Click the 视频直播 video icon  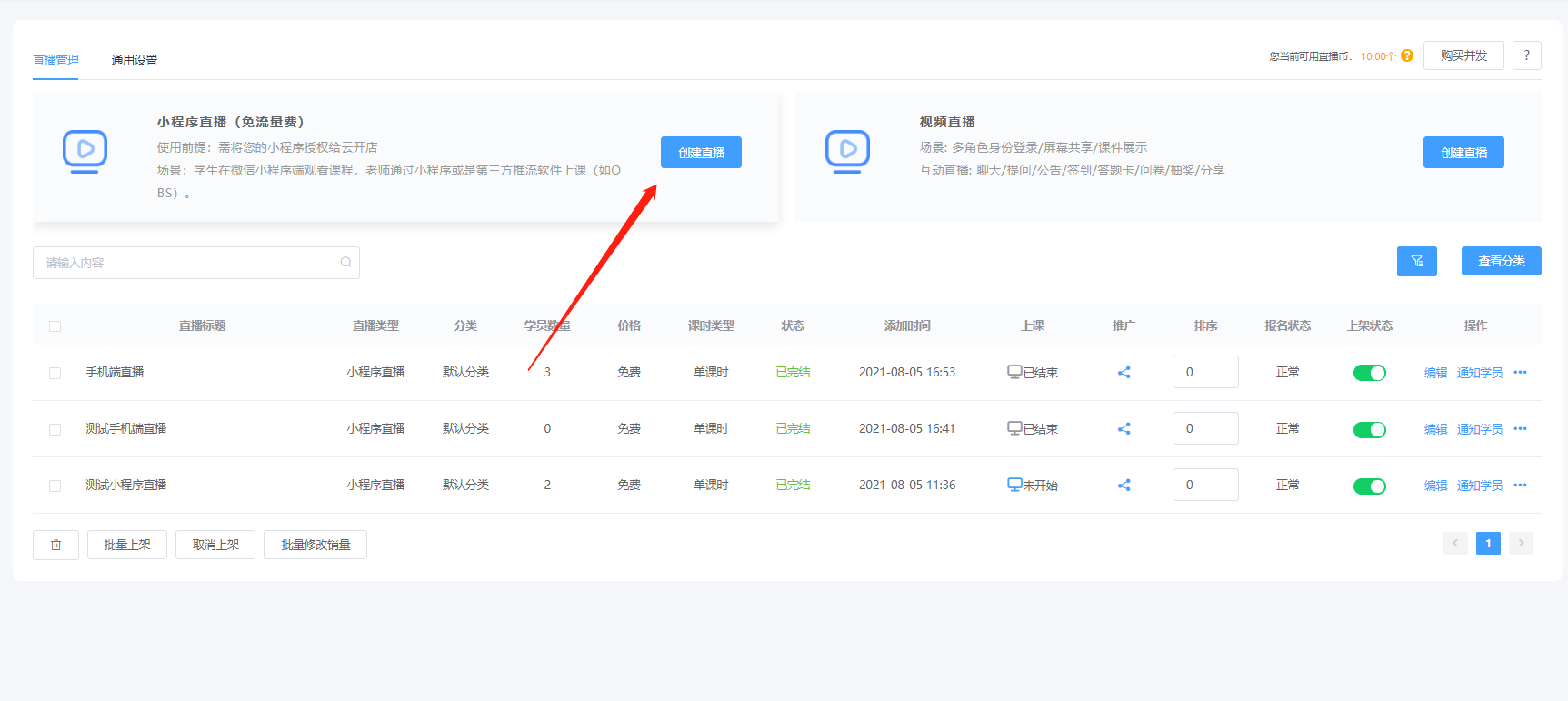(x=847, y=152)
